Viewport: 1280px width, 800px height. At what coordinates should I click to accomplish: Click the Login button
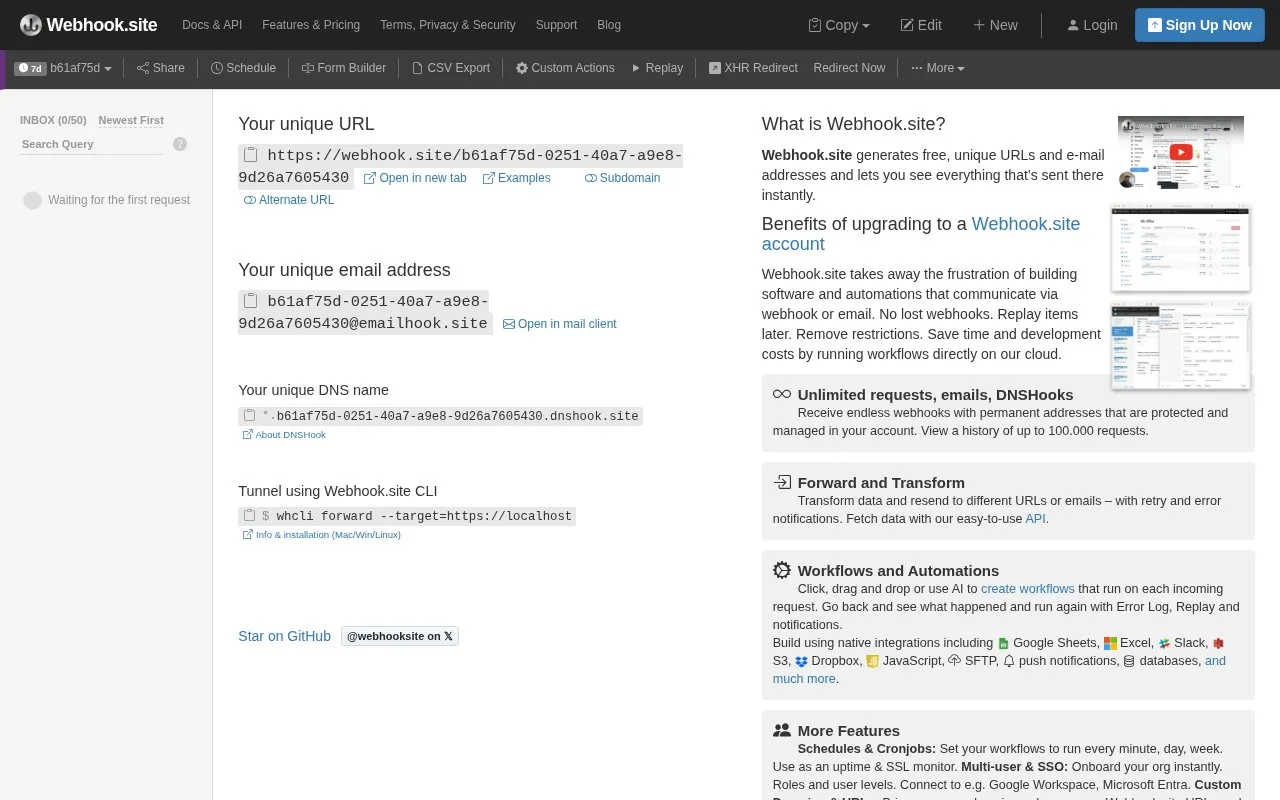1092,25
